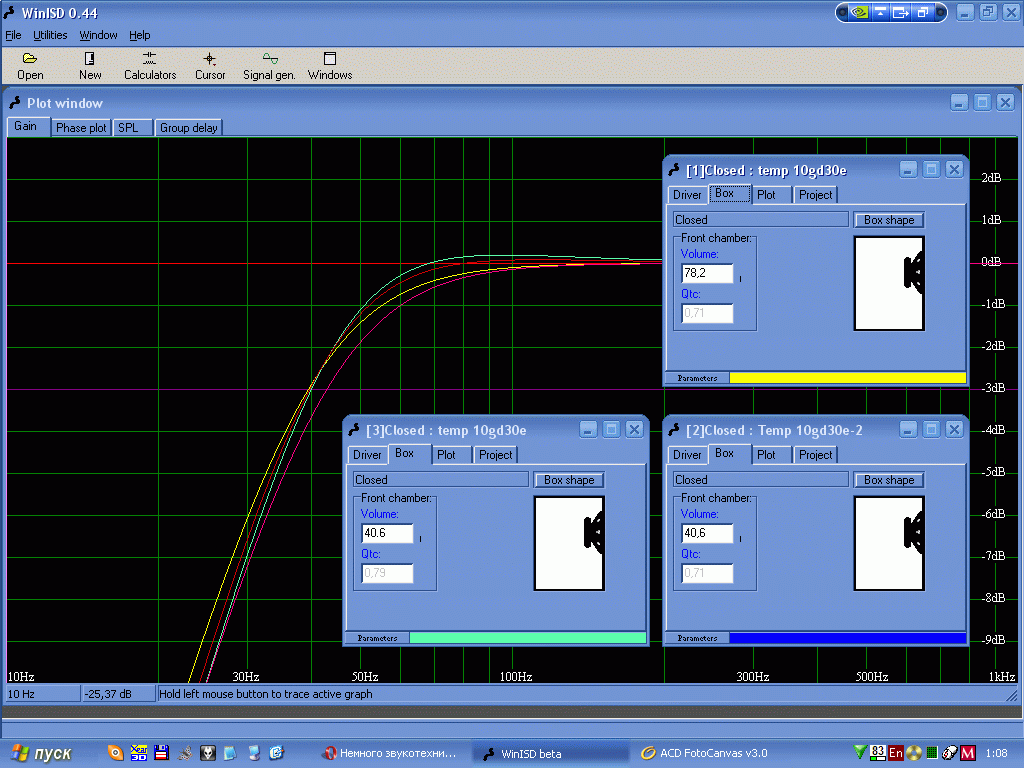The image size is (1024, 768).
Task: Click the New project toolbar icon
Action: pos(90,66)
